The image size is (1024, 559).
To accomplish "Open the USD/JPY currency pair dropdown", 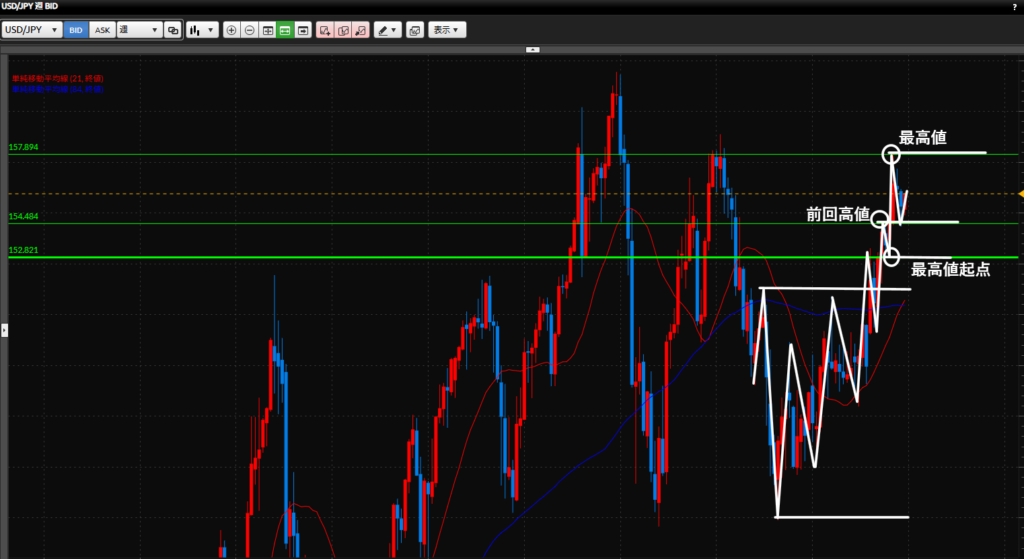I will (32, 30).
